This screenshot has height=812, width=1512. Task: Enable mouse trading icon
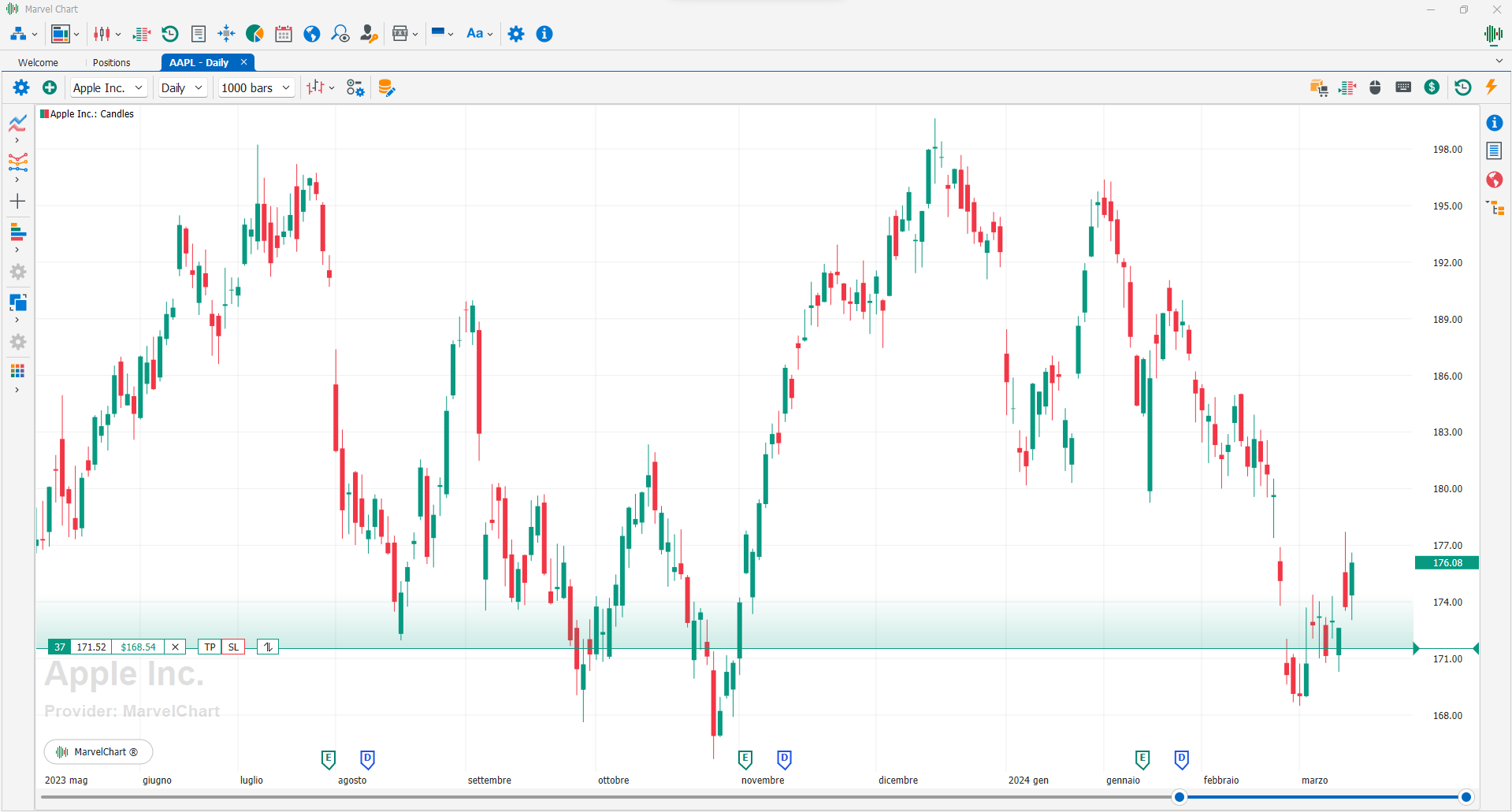click(x=1375, y=87)
